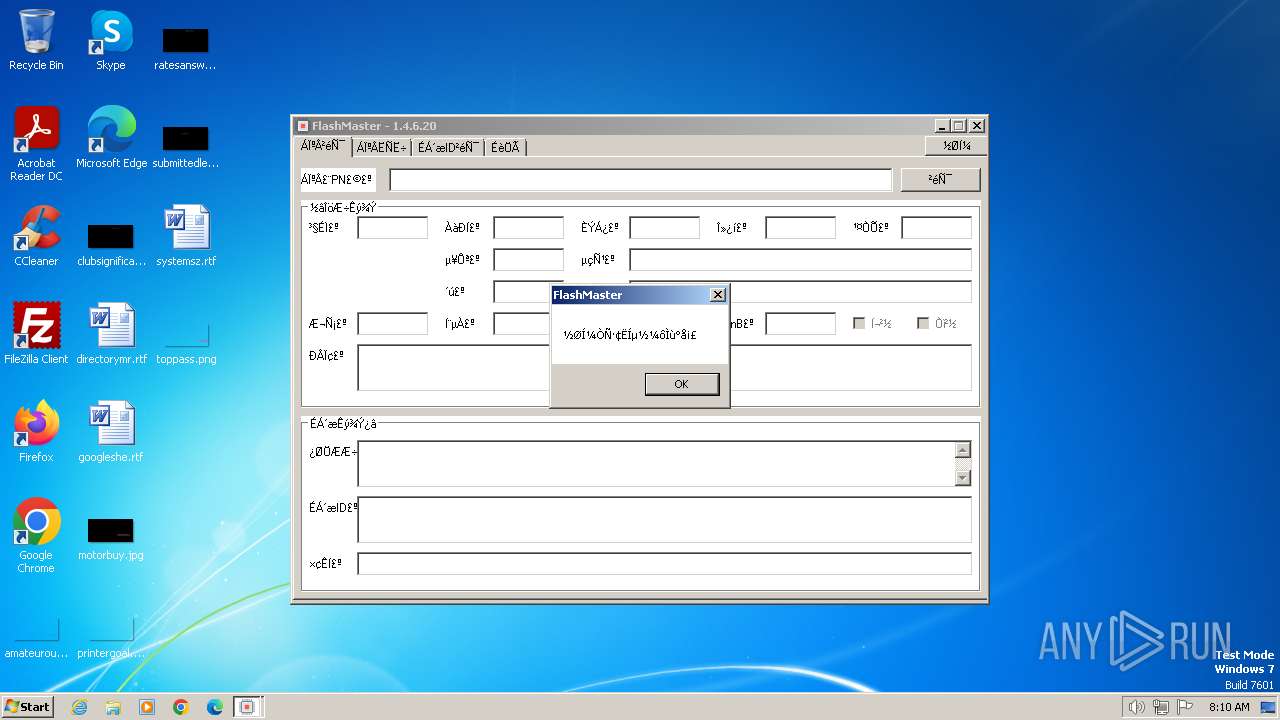This screenshot has height=720, width=1280.
Task: Focus the bottom single-line field in lower group
Action: click(x=664, y=563)
